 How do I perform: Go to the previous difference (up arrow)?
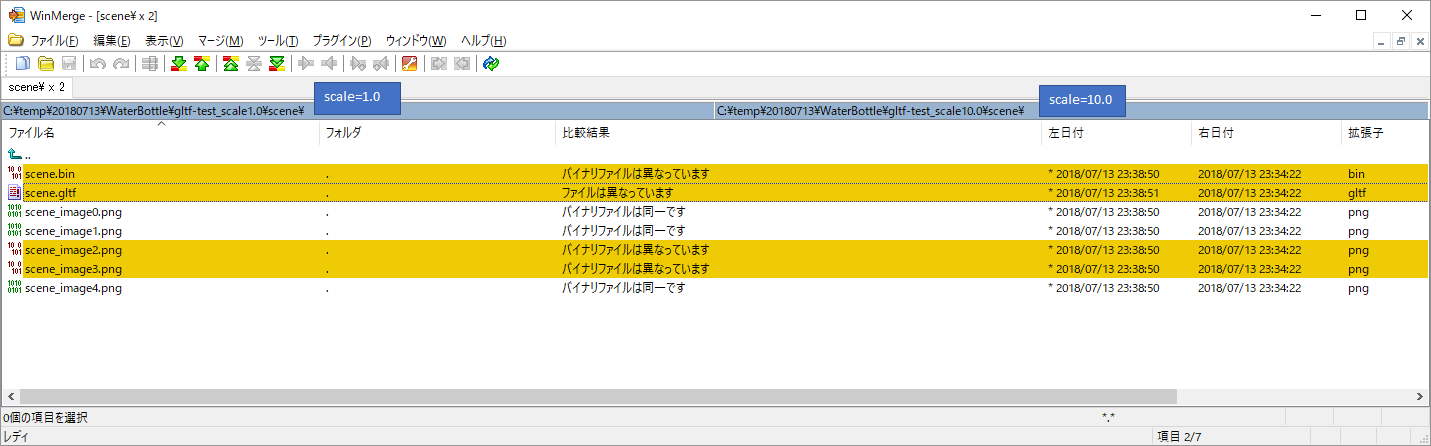click(202, 64)
